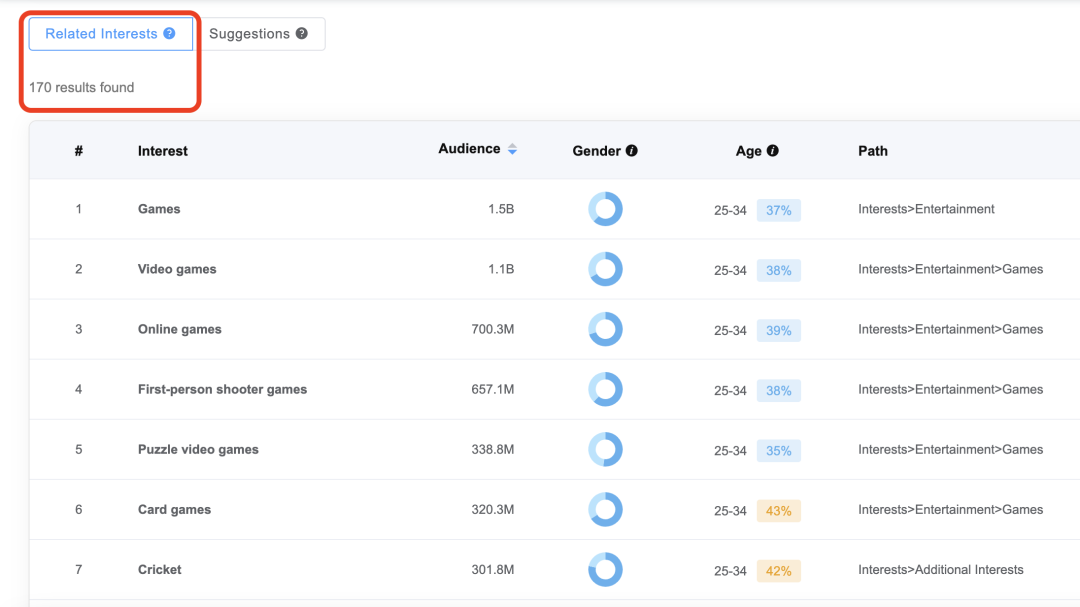The height and width of the screenshot is (607, 1080).
Task: Click the Interest column header
Action: click(x=163, y=151)
